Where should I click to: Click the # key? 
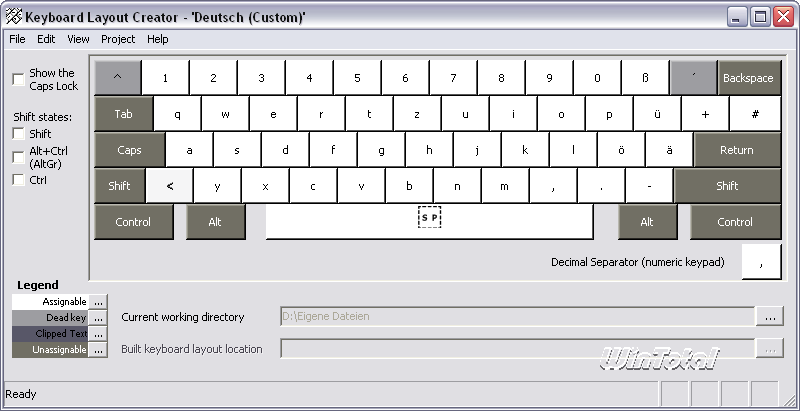[755, 114]
